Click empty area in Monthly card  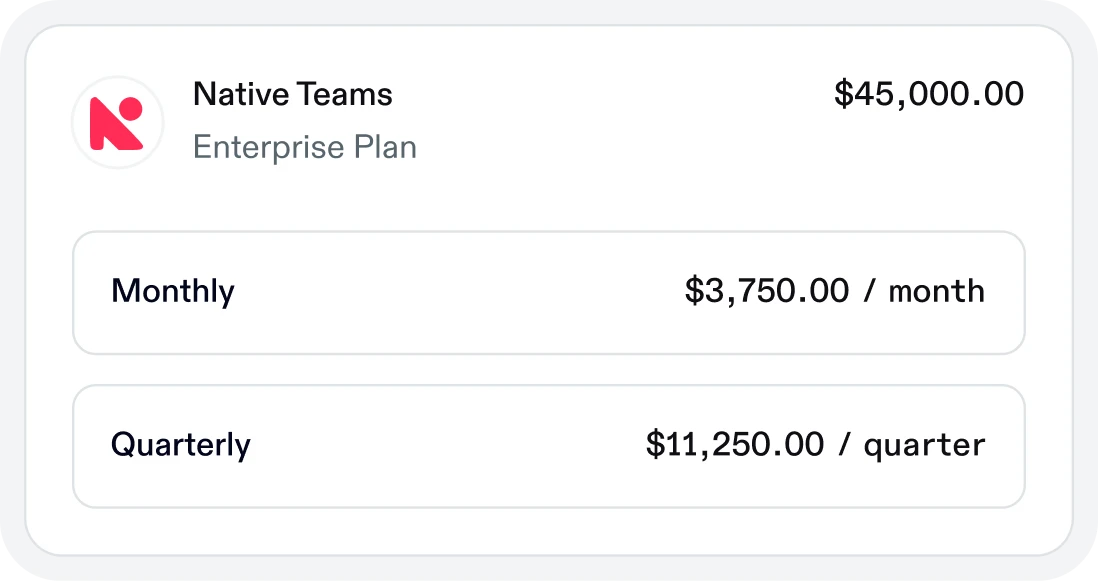click(x=455, y=293)
